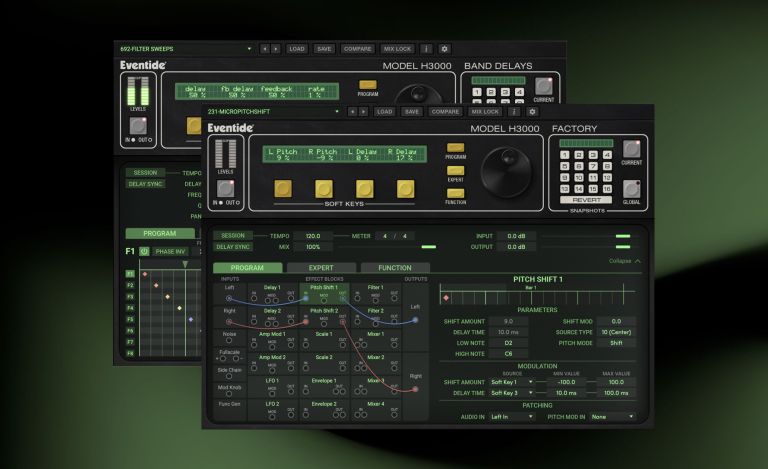Switch to EXPERT tab

(x=321, y=268)
